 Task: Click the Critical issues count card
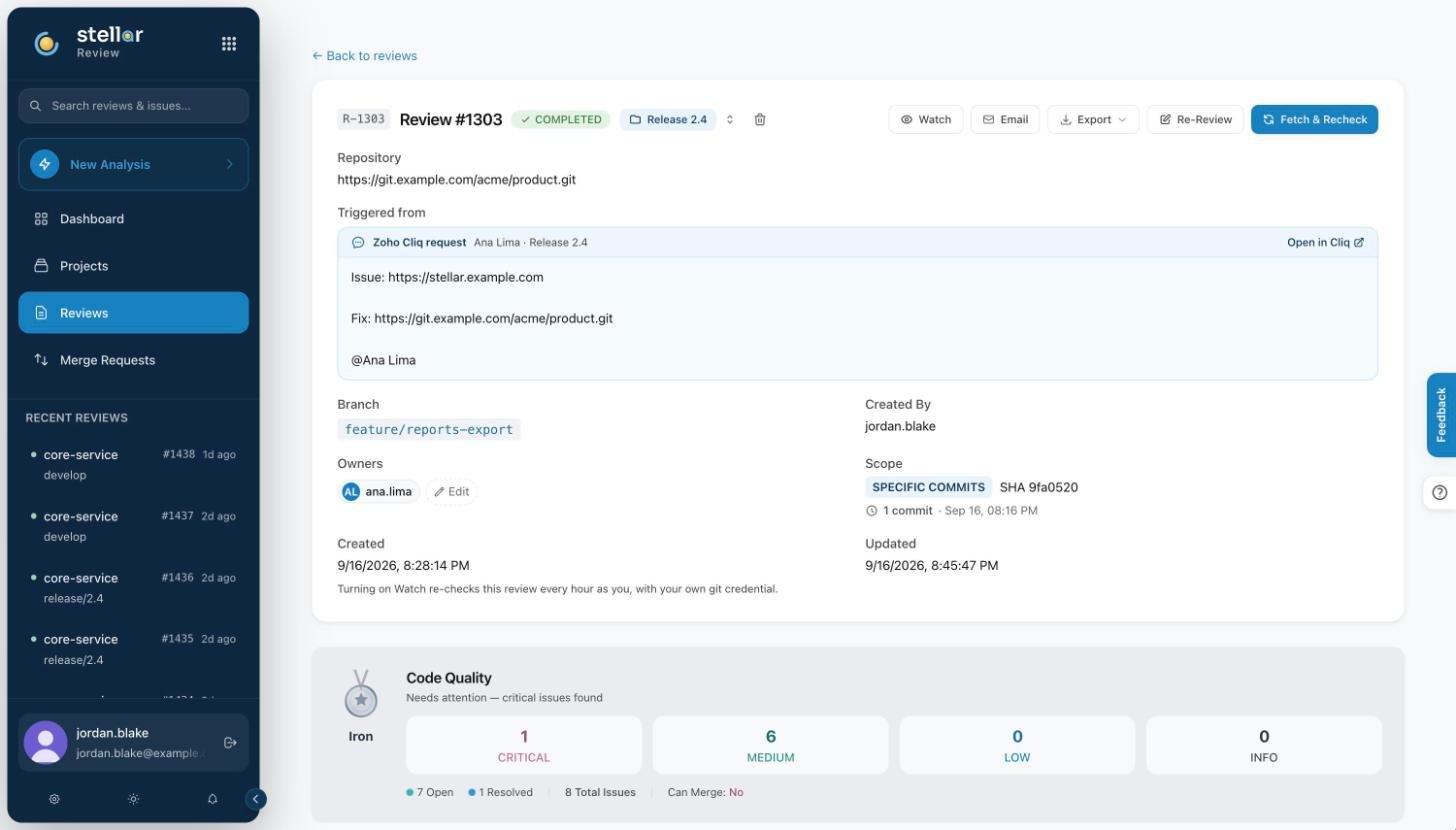click(524, 745)
